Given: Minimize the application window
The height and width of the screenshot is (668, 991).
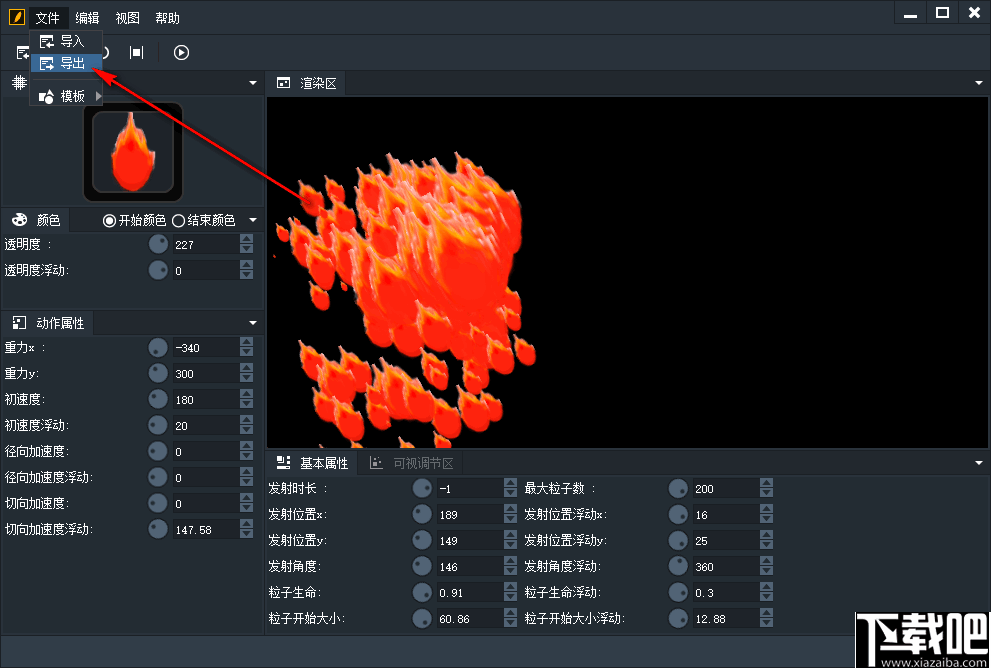Looking at the screenshot, I should click(910, 14).
